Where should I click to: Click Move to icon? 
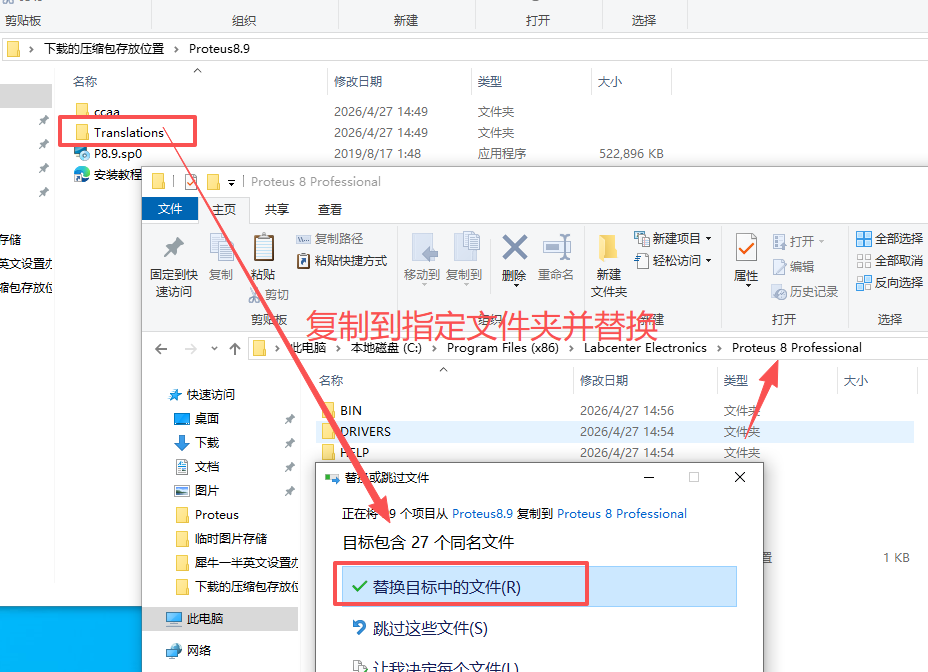(x=422, y=247)
